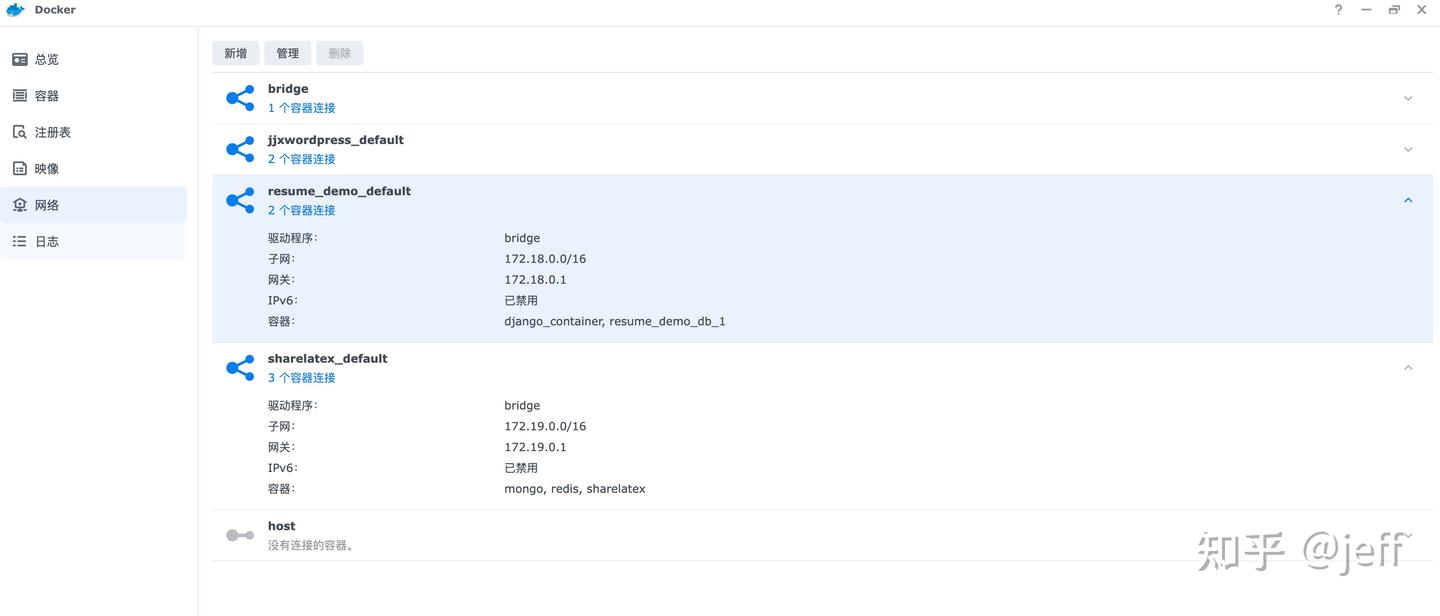
Task: Click the 映像 images sidebar icon
Action: tap(20, 168)
